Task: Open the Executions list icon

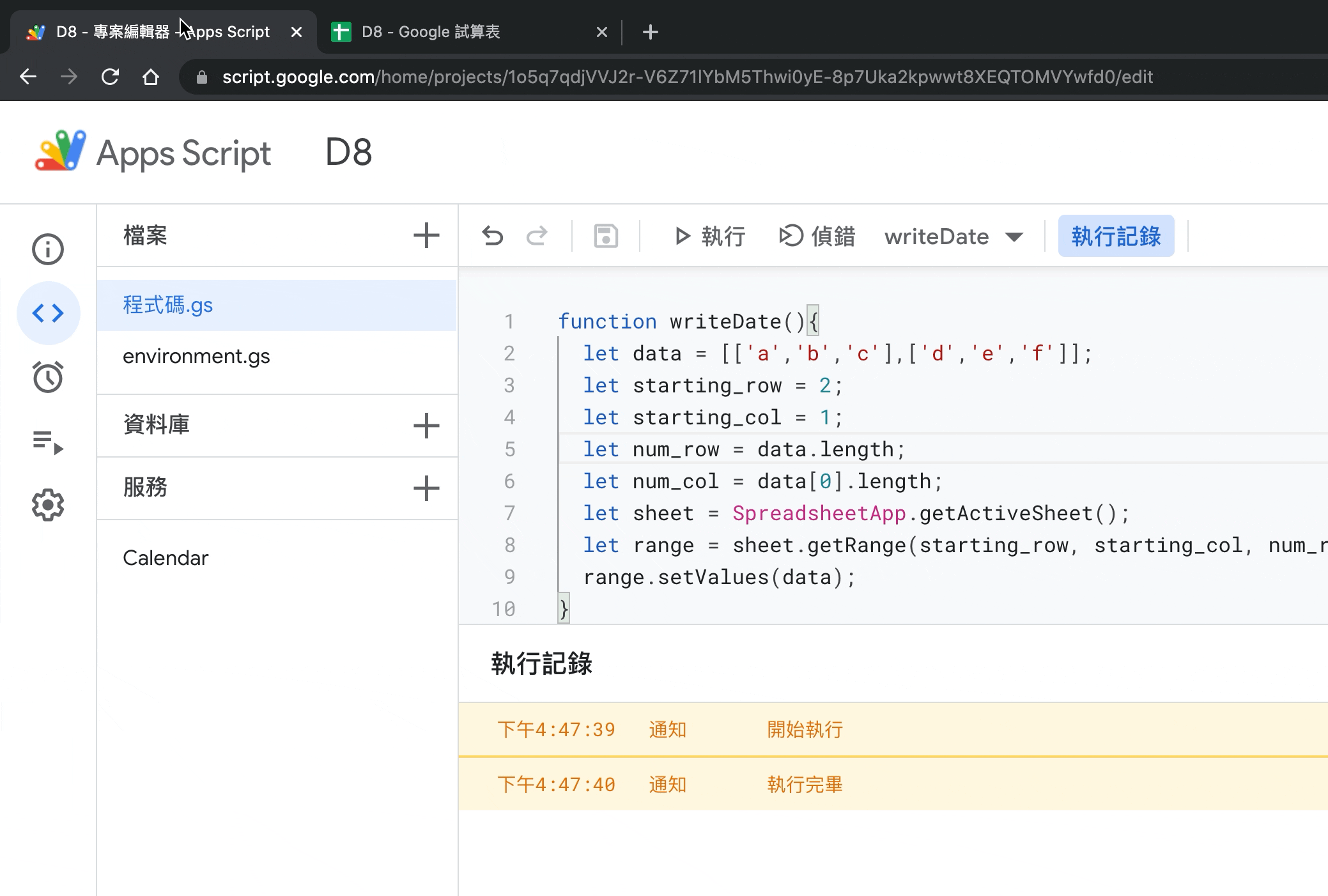Action: 48,442
